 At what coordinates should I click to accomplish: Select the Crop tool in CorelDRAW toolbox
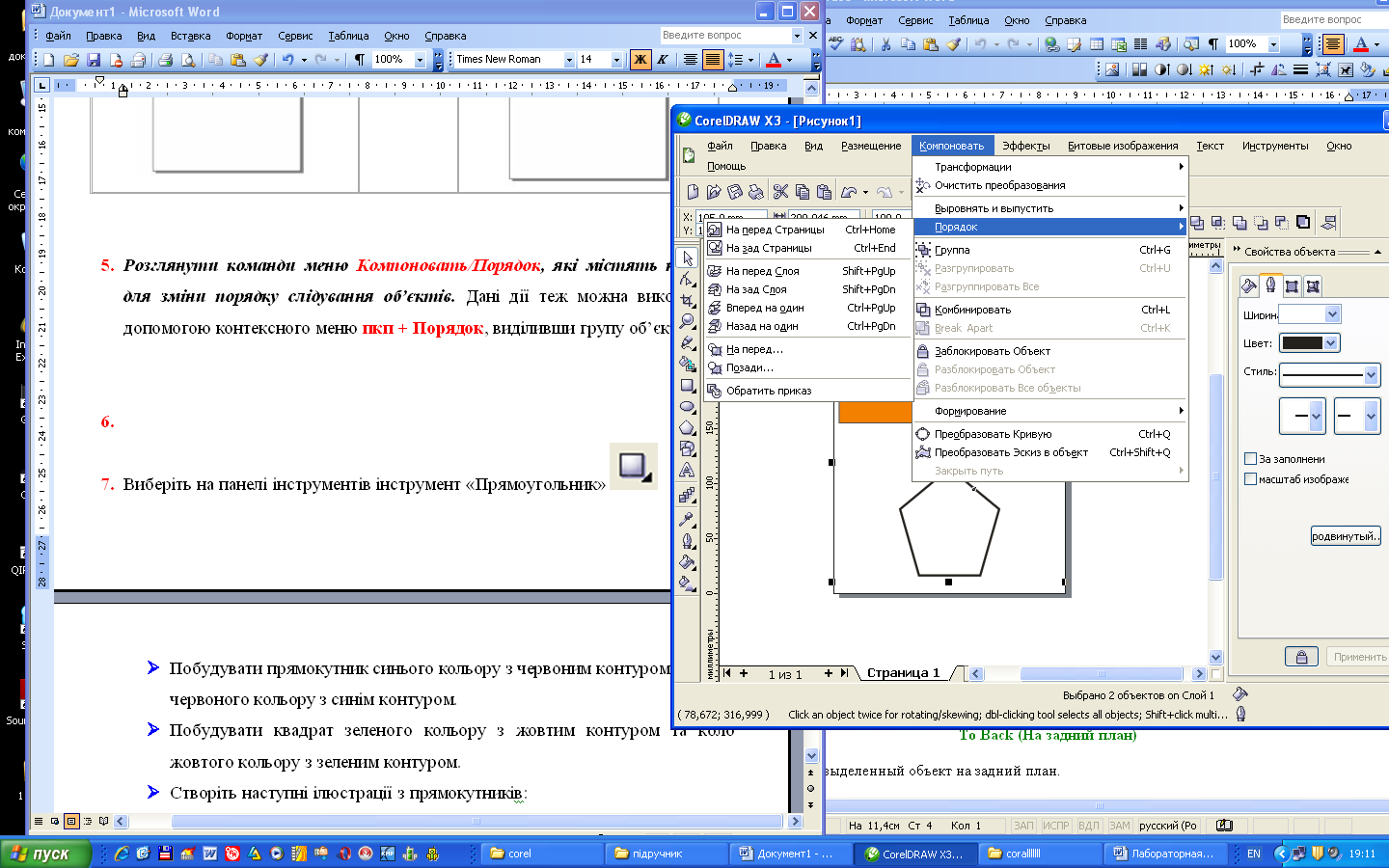coord(687,301)
